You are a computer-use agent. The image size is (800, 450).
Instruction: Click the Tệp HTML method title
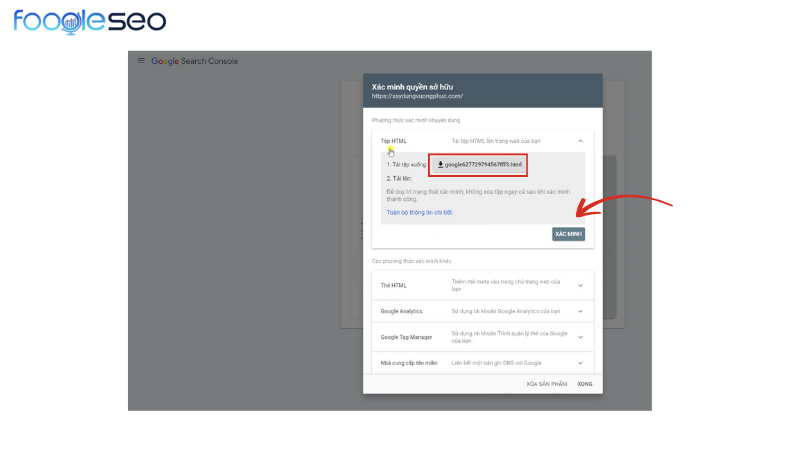pyautogui.click(x=393, y=141)
